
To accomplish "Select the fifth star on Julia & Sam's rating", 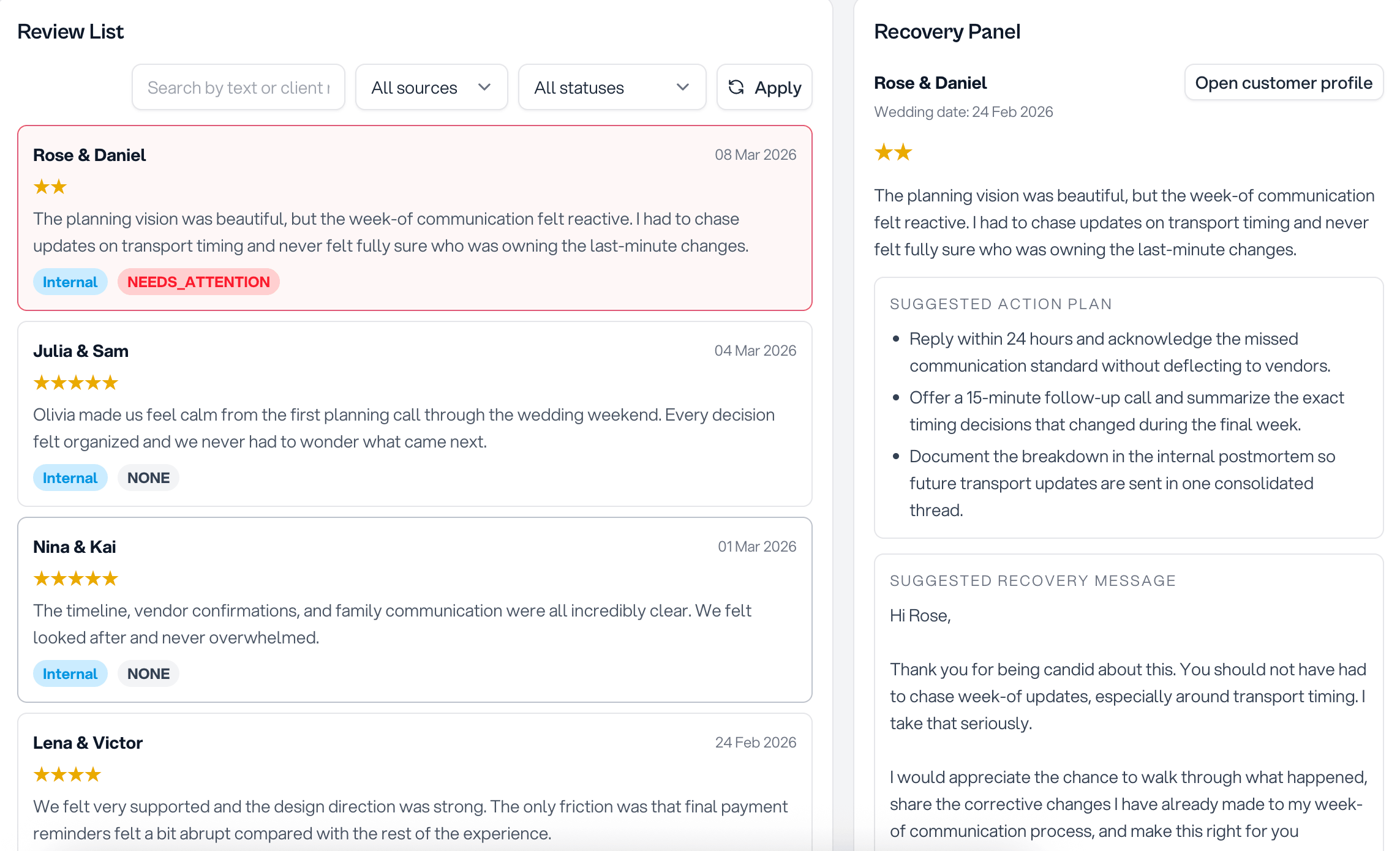I will click(x=110, y=382).
